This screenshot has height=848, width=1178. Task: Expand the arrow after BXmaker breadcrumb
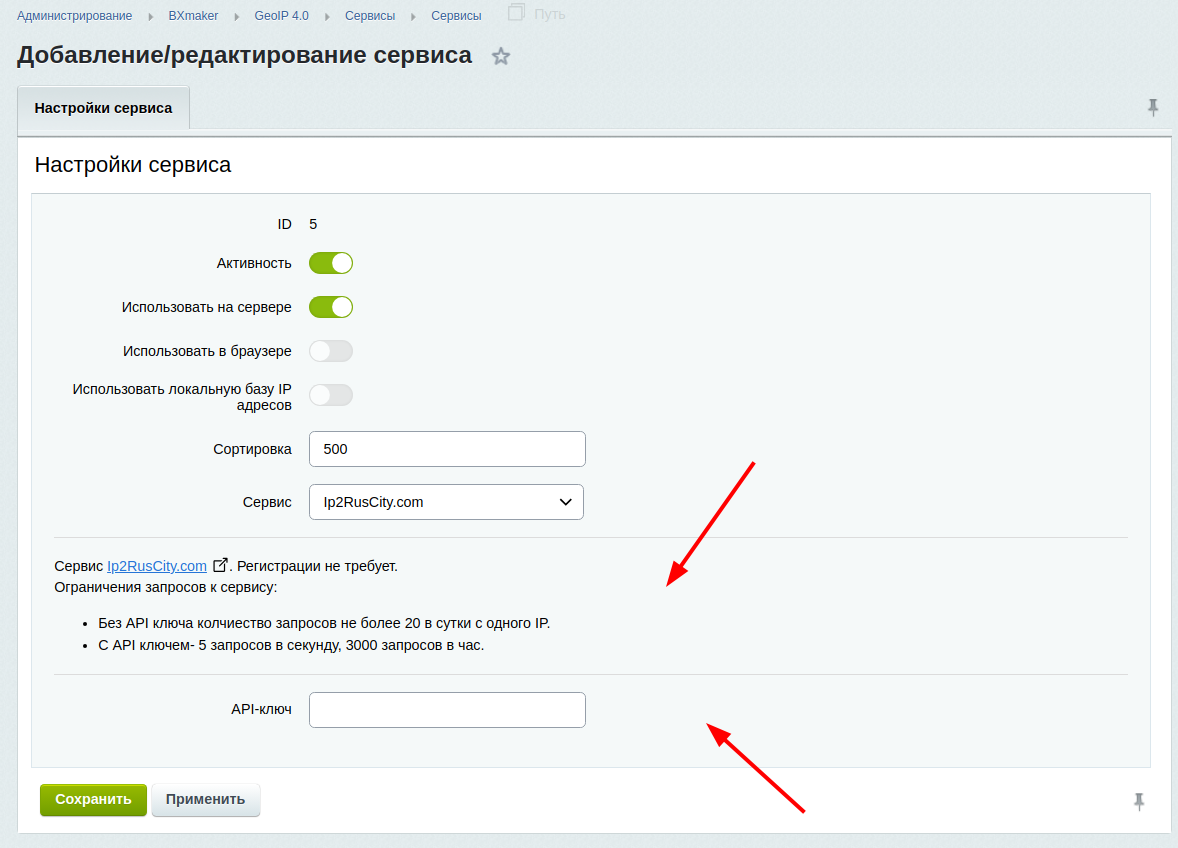[x=236, y=16]
